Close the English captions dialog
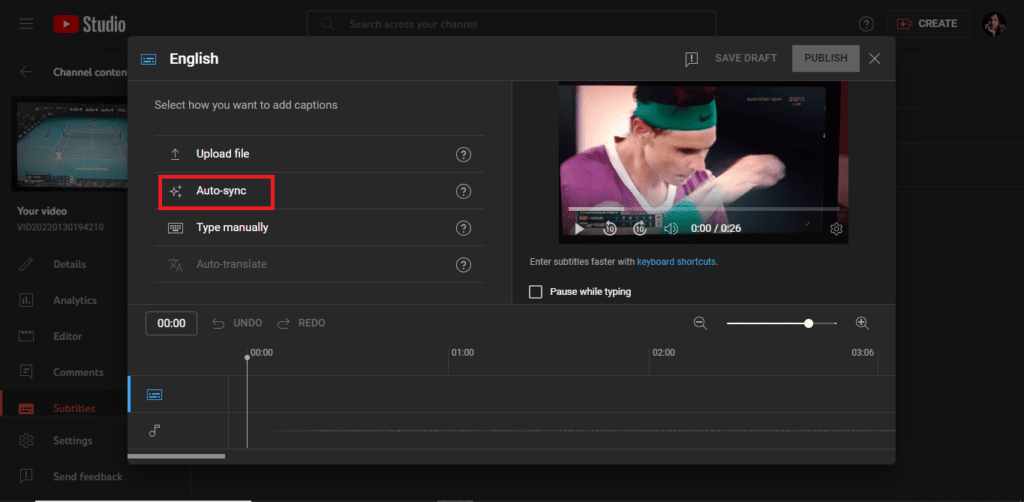Viewport: 1024px width, 502px height. (x=875, y=59)
